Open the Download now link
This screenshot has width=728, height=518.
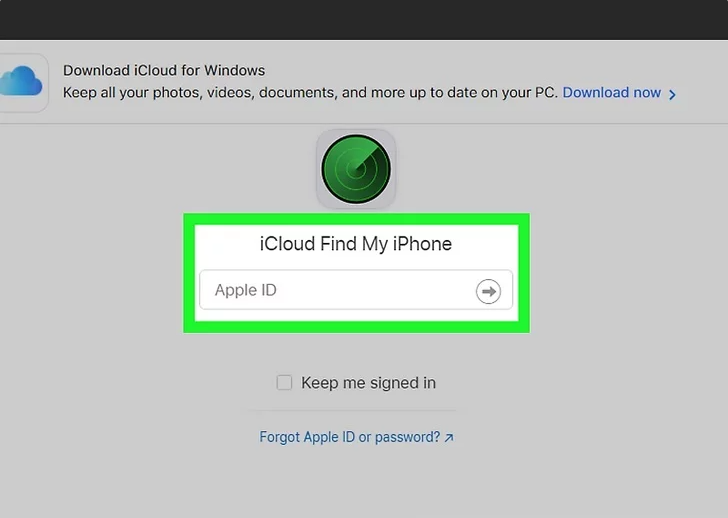click(611, 92)
